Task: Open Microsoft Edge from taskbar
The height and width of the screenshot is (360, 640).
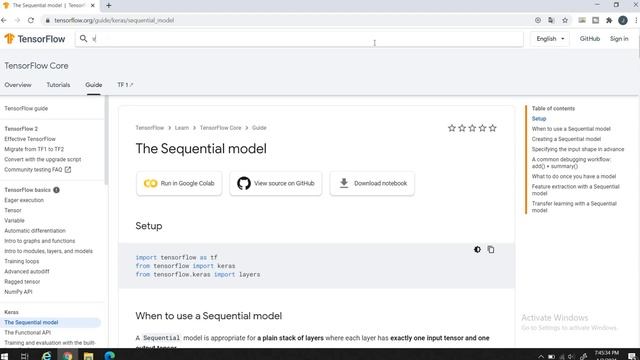Action: (x=109, y=356)
